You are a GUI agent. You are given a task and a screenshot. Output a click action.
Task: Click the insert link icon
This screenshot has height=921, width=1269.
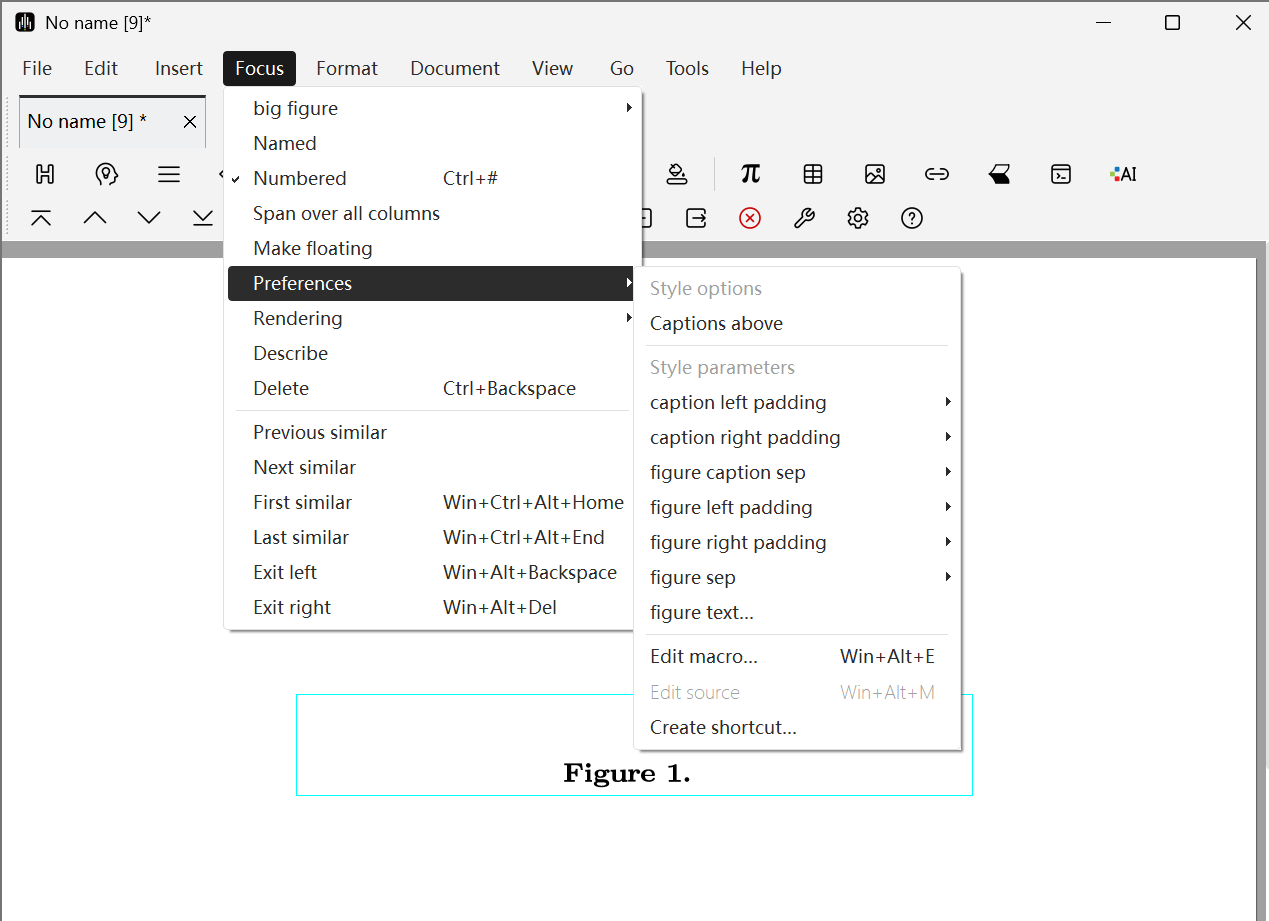(936, 174)
